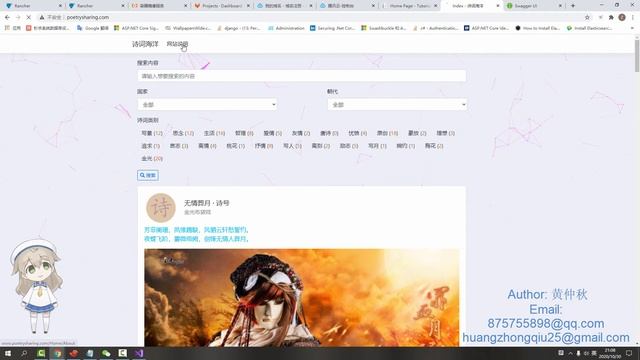Open the 网站说明 nav menu item

click(177, 44)
